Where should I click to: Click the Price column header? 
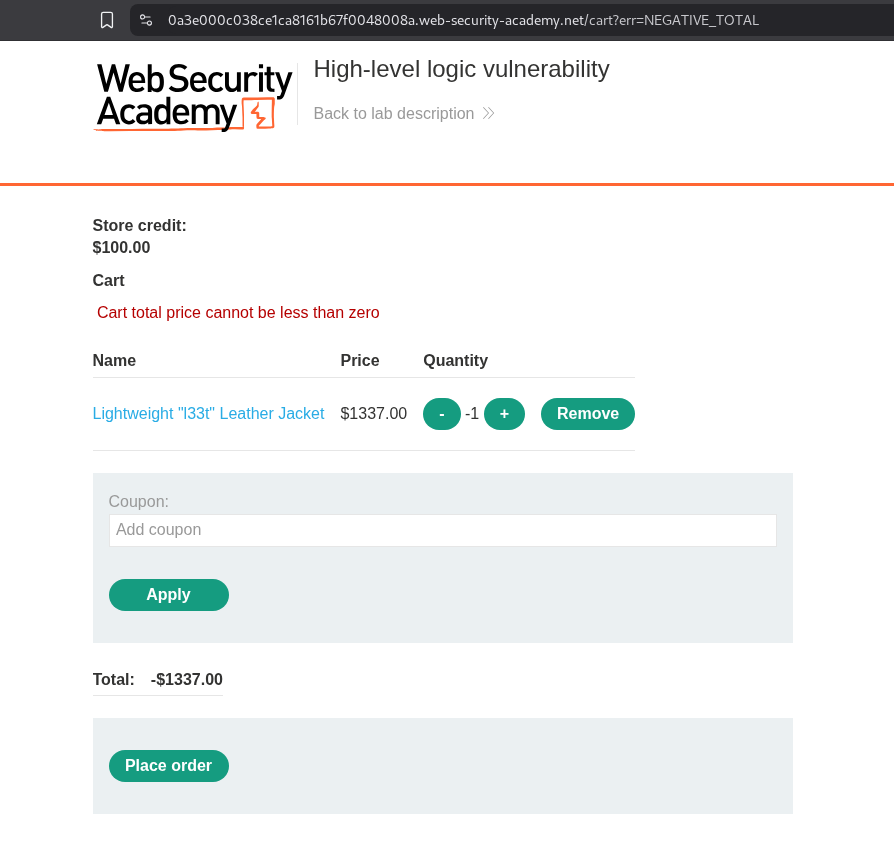pos(359,360)
